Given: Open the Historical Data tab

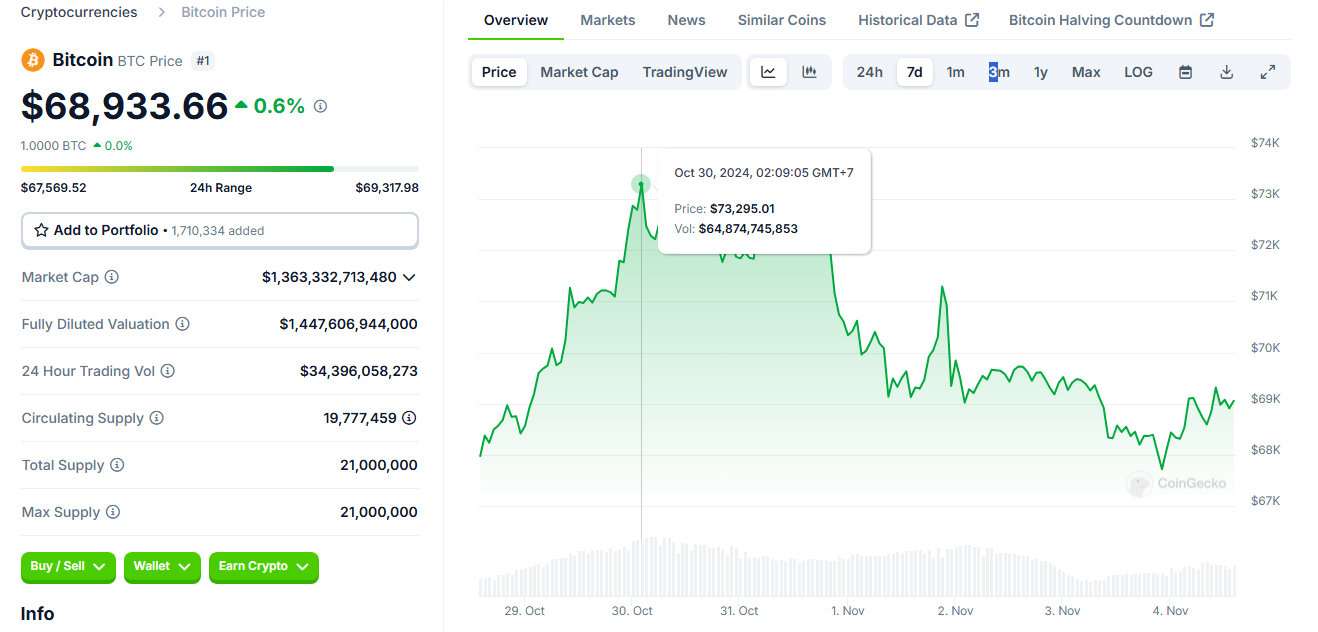Looking at the screenshot, I should [x=918, y=20].
